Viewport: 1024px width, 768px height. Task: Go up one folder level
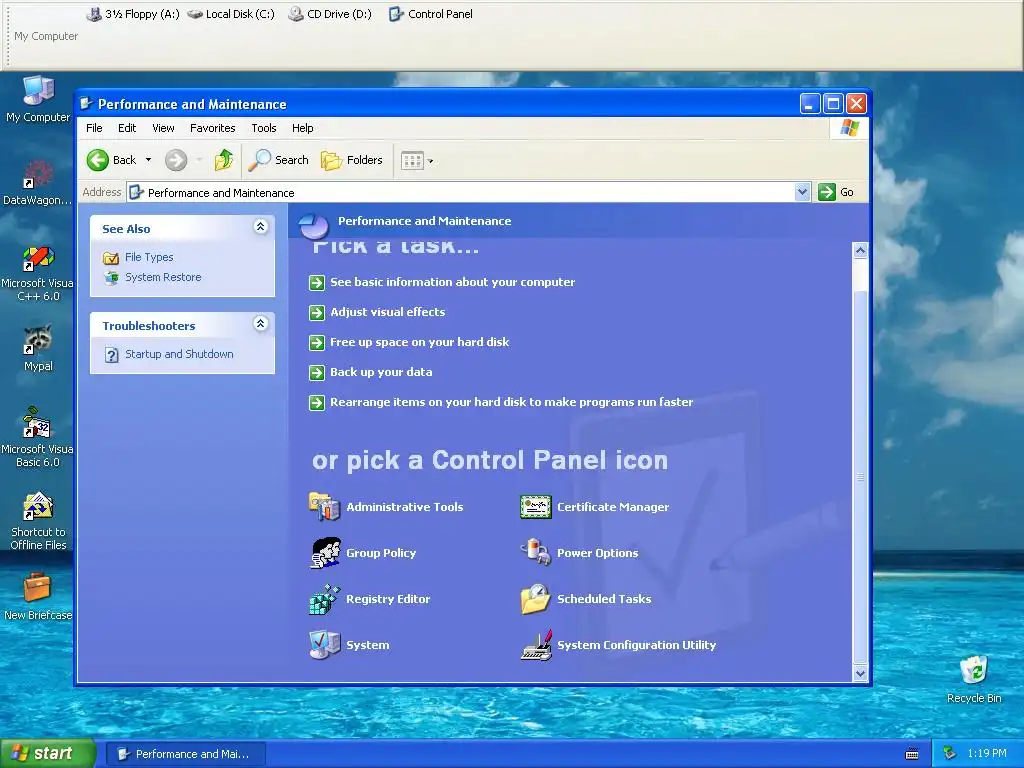223,160
